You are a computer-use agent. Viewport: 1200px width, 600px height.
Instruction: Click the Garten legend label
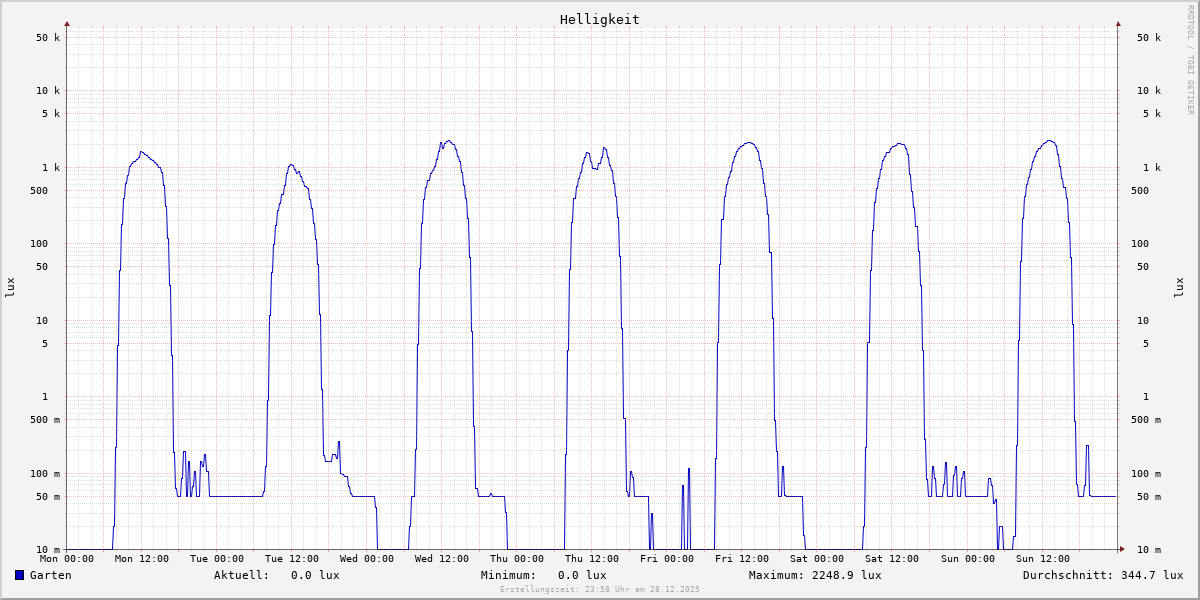(x=50, y=575)
